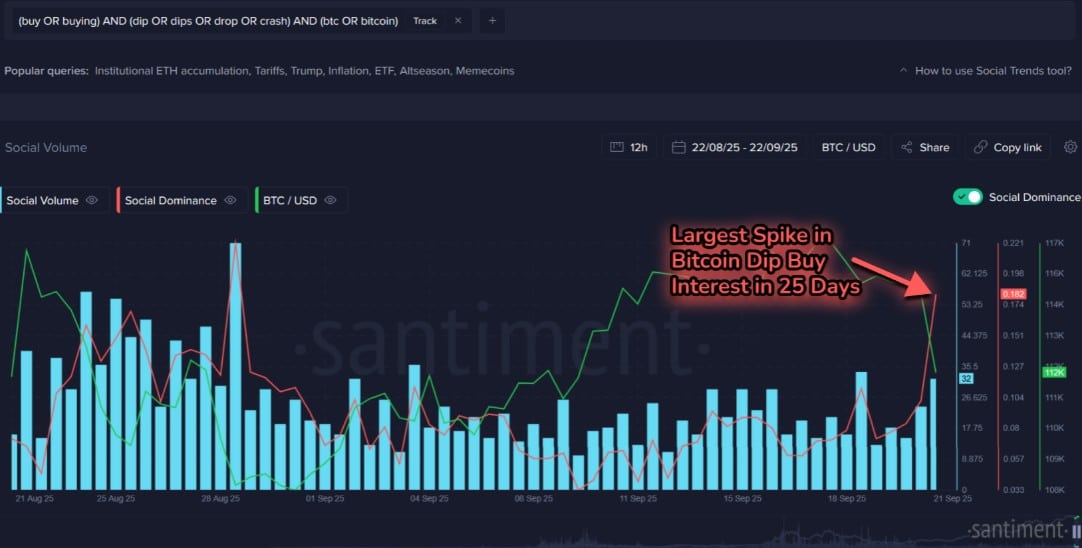Open popular query ETF
Viewport: 1082px width, 548px height.
384,70
